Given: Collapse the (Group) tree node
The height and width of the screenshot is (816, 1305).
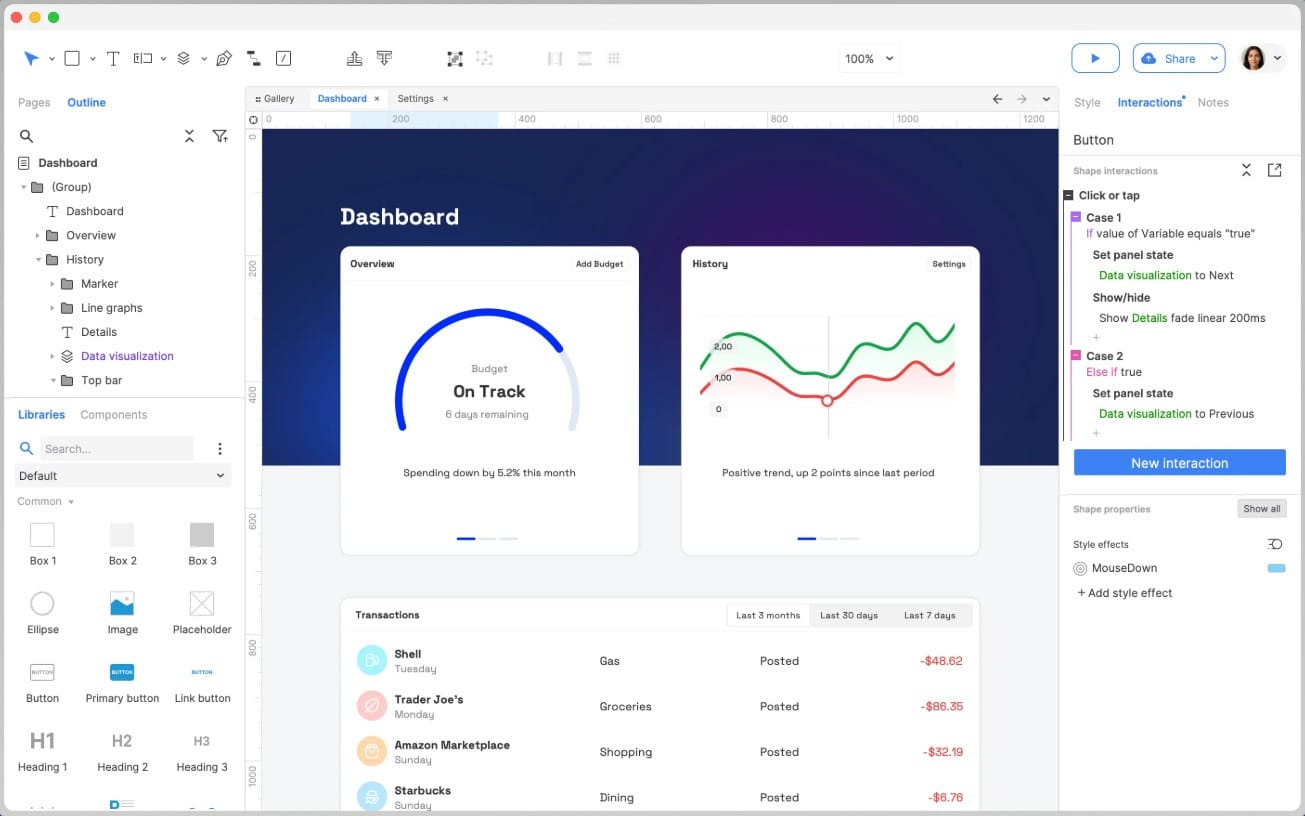Looking at the screenshot, I should click(23, 187).
